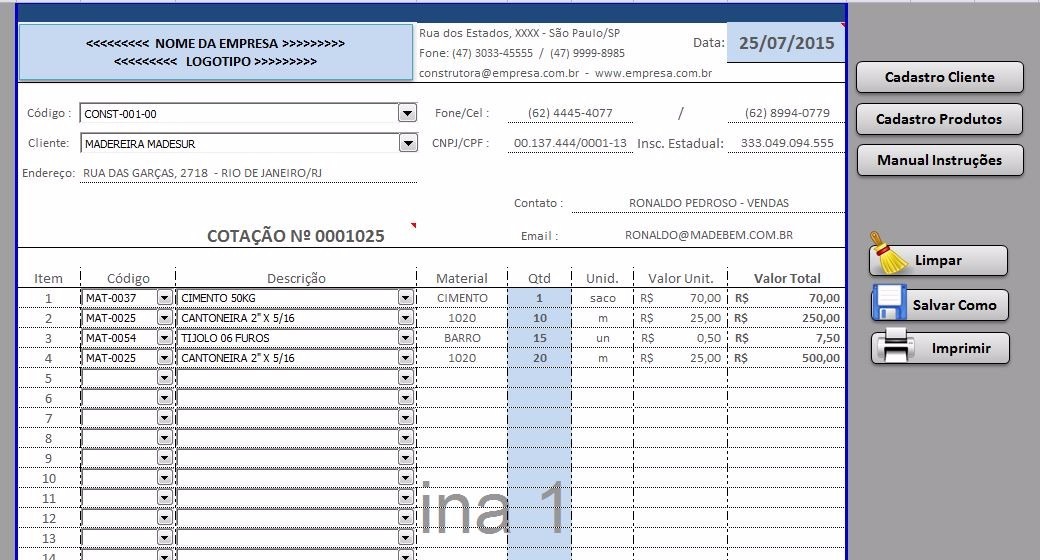Click the printer icon on Imprimir

pos(895,345)
